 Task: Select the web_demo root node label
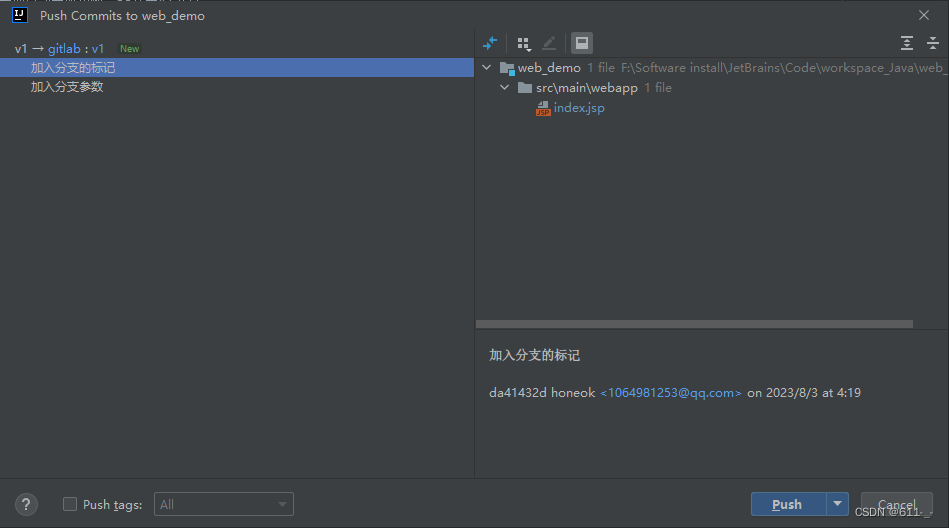pos(549,68)
